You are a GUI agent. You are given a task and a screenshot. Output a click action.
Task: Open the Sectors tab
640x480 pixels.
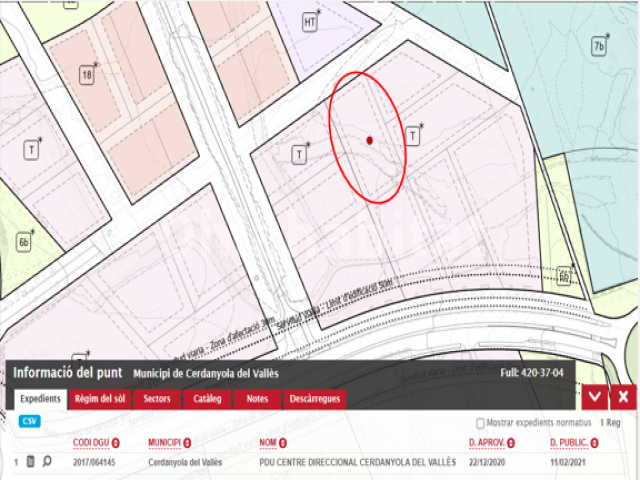click(157, 399)
